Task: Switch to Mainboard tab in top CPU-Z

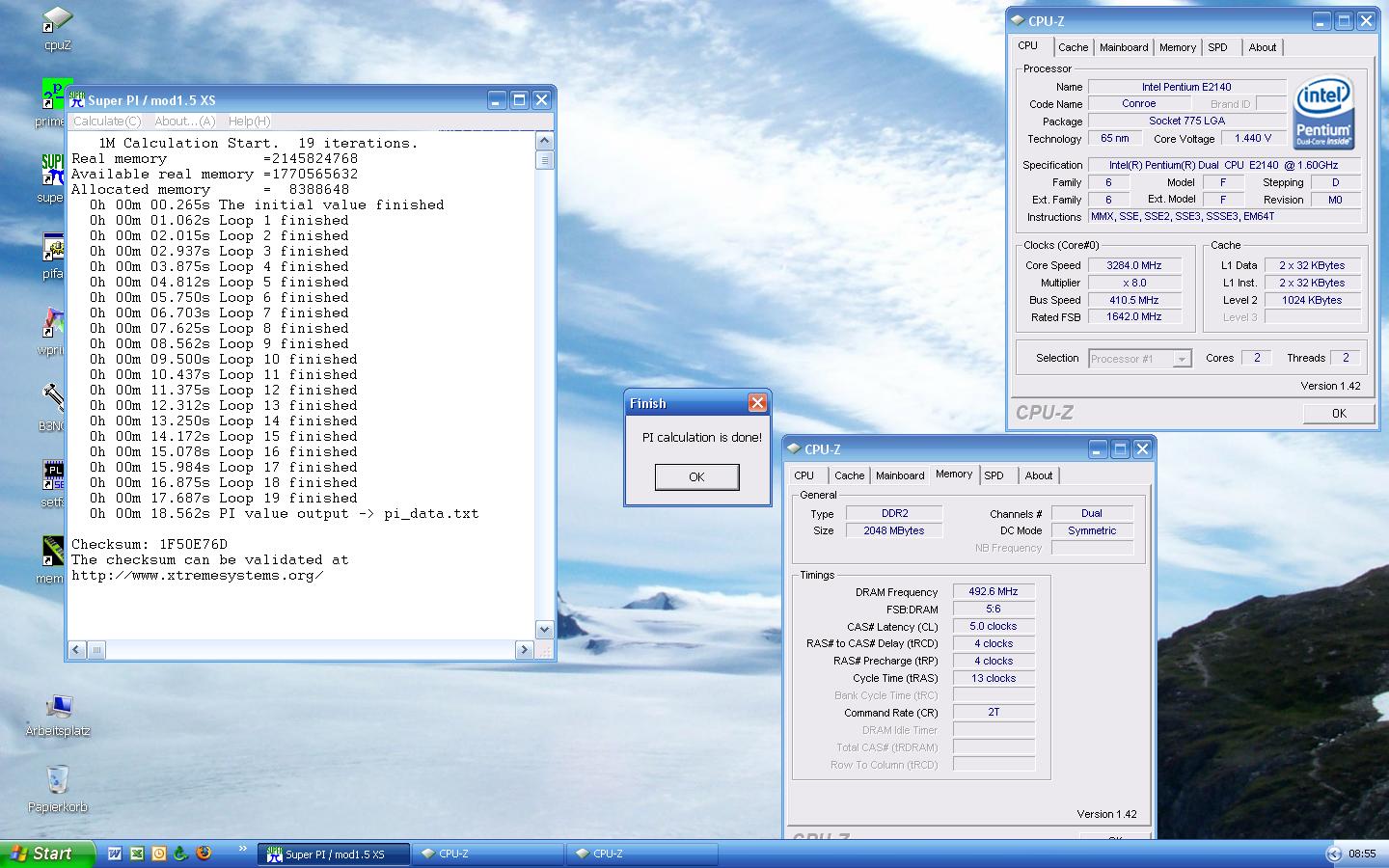Action: [x=1124, y=47]
